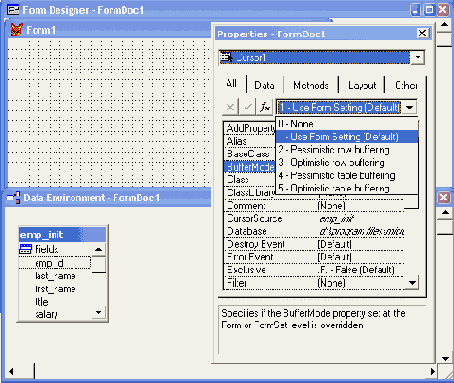Close the Properties window

click(422, 33)
